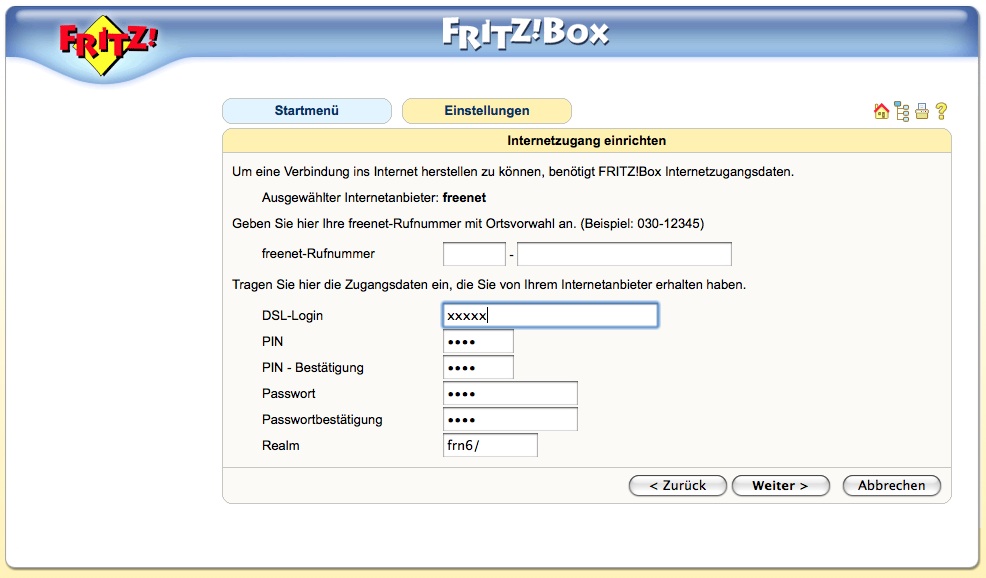Switch to the Einstellungen tab

pyautogui.click(x=487, y=111)
